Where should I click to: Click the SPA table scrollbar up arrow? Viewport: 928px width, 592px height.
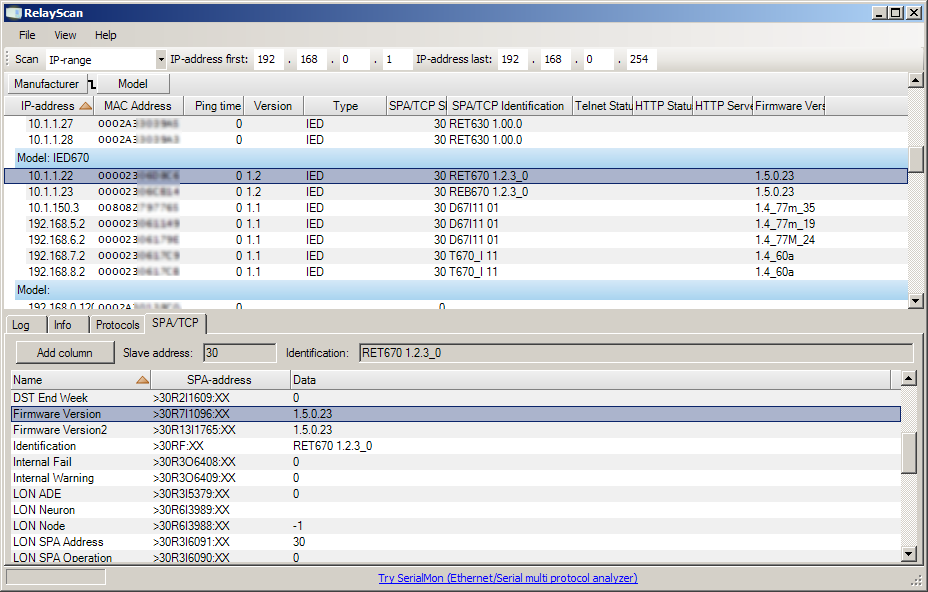[908, 378]
